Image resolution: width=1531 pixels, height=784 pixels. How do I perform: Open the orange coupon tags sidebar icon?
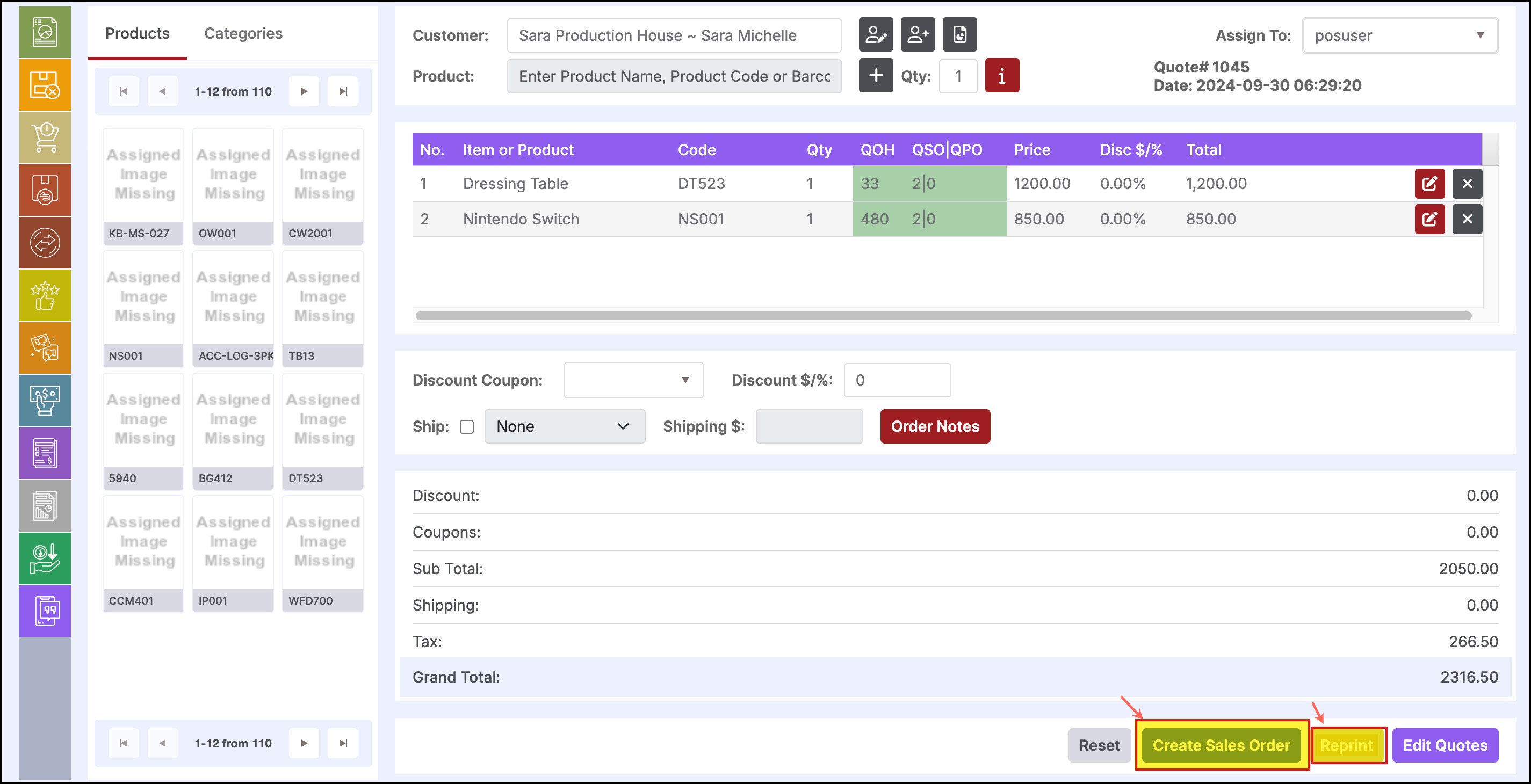tap(45, 347)
